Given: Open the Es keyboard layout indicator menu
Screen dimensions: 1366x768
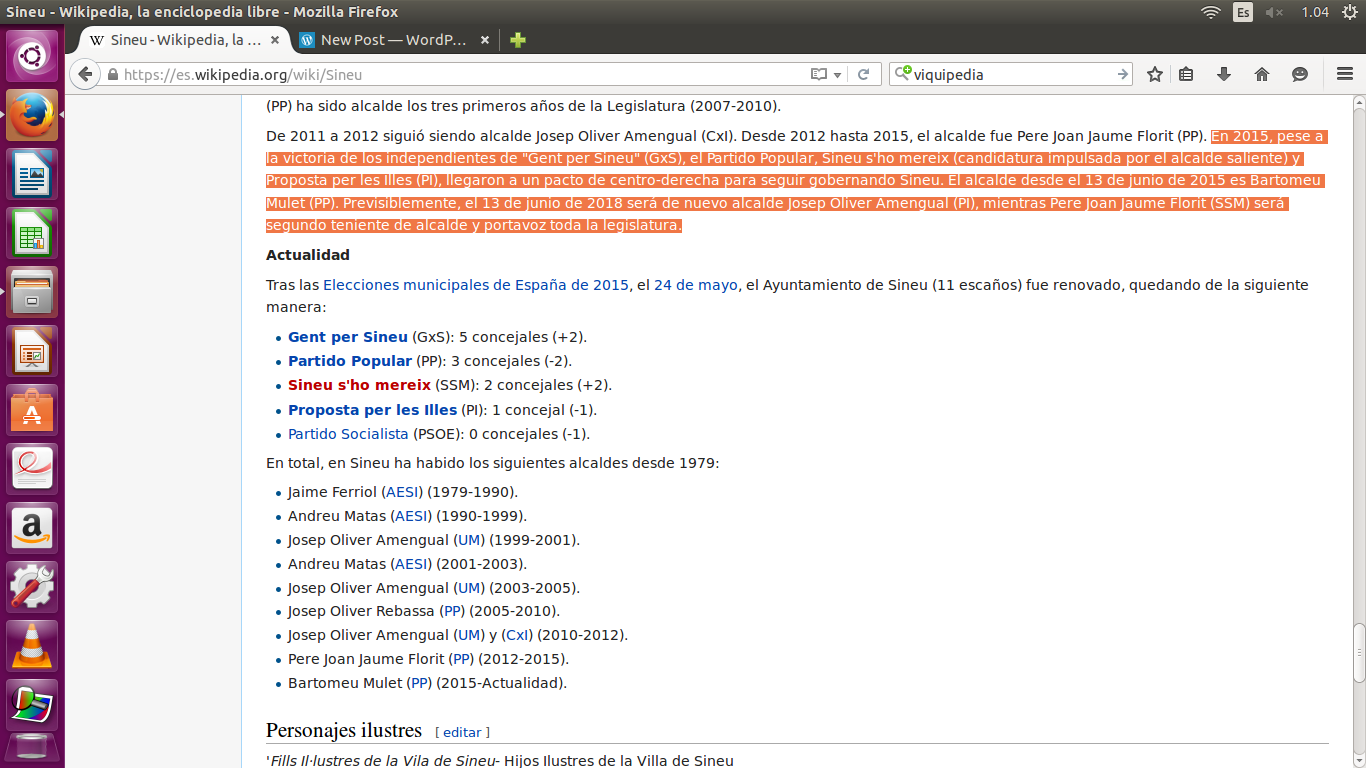Looking at the screenshot, I should (1243, 12).
